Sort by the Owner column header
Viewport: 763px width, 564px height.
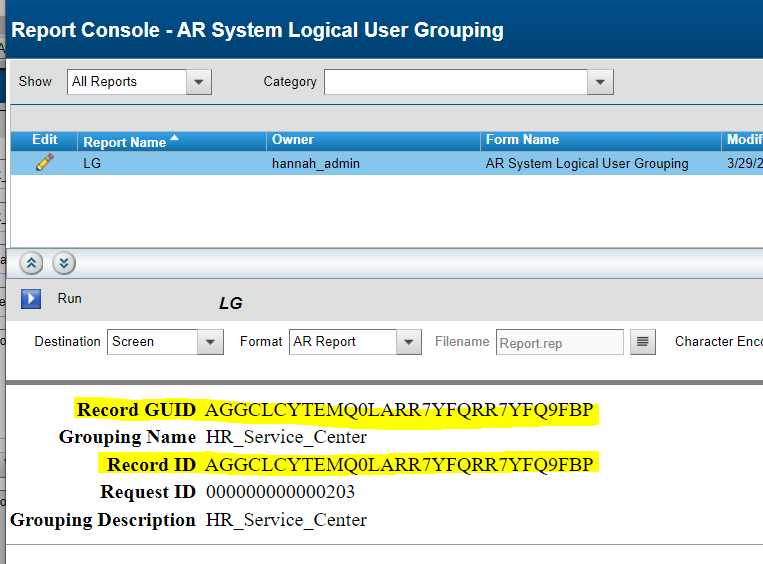tap(292, 140)
